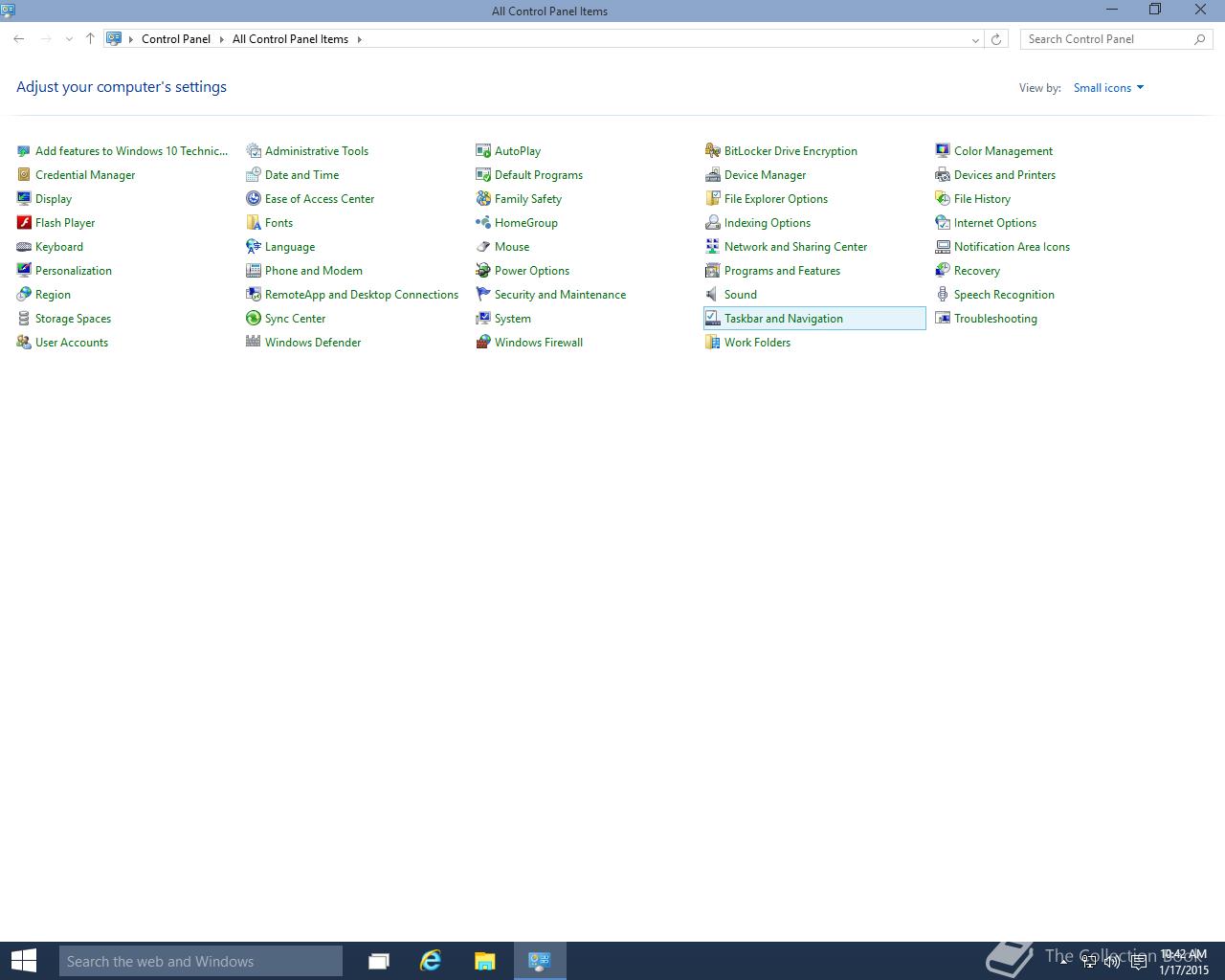Click the Display icon

[x=24, y=198]
